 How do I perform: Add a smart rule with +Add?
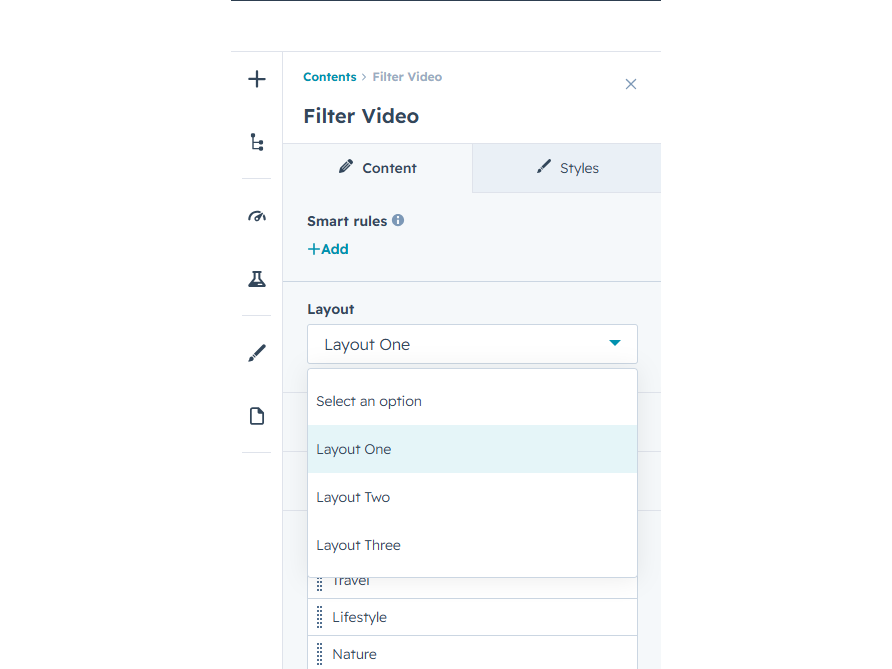(x=328, y=249)
